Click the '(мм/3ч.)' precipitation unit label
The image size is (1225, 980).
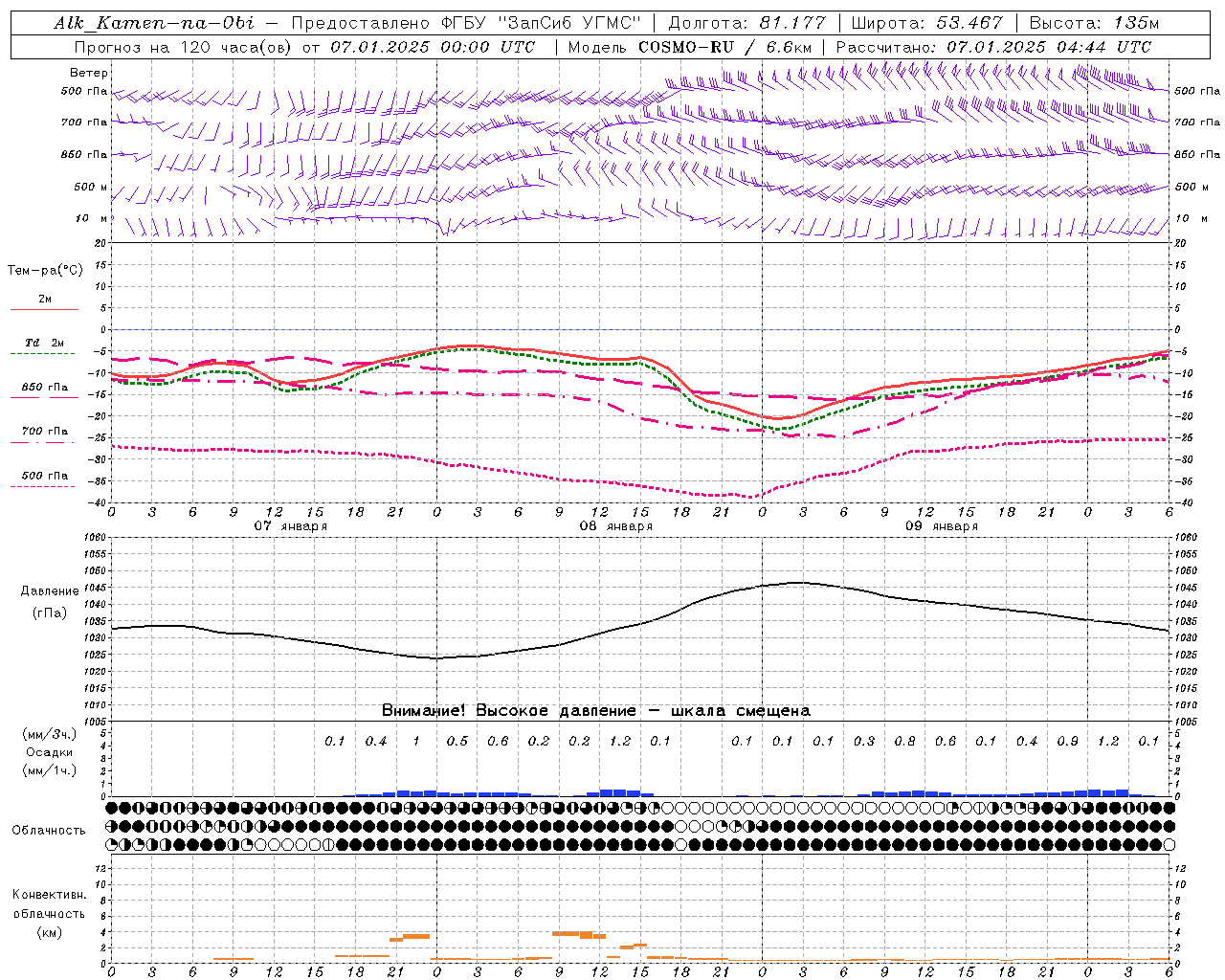coord(50,734)
